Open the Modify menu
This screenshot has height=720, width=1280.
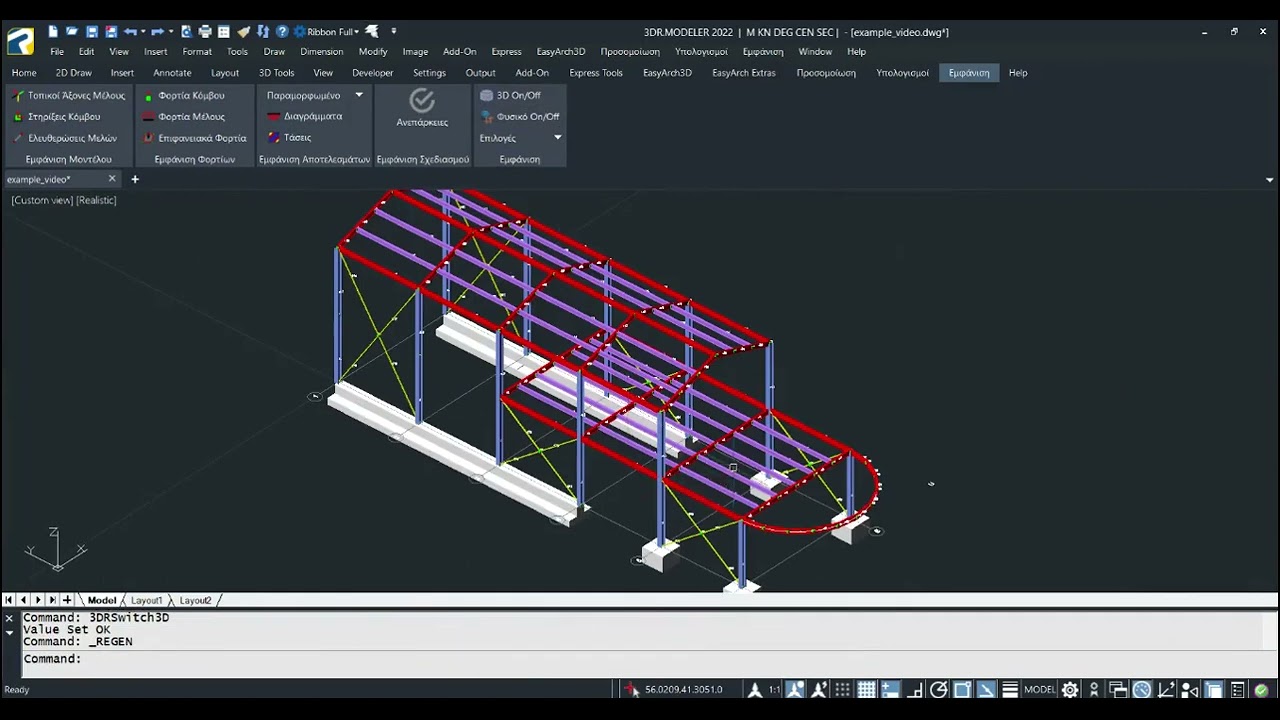click(373, 52)
